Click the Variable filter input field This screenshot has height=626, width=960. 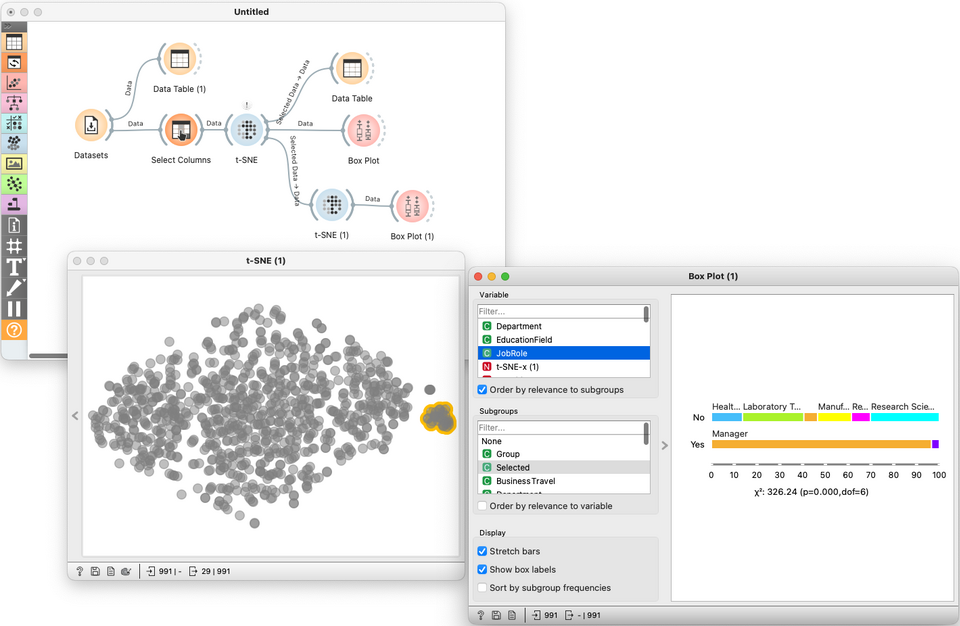[560, 311]
